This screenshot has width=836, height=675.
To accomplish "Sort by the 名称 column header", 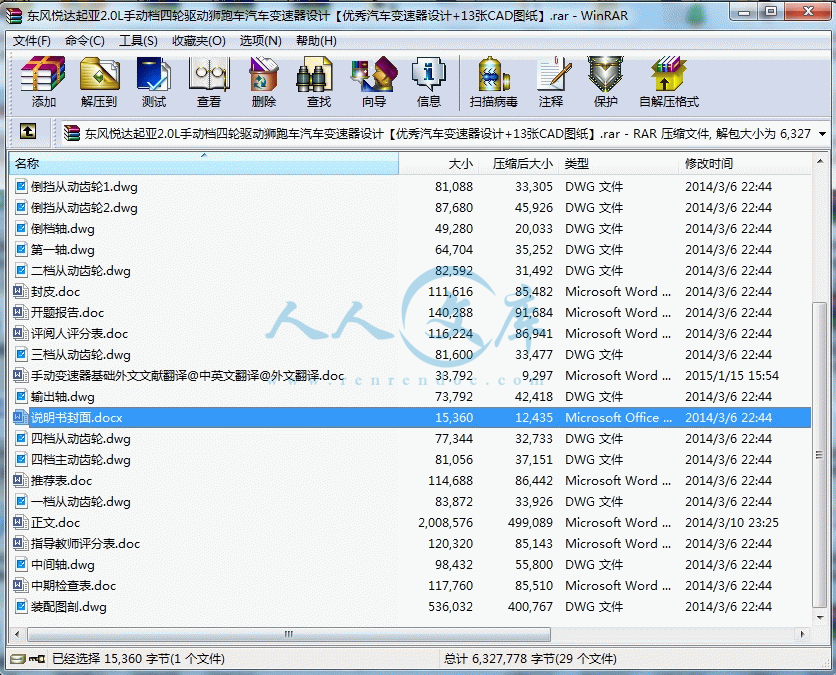I will coord(204,164).
